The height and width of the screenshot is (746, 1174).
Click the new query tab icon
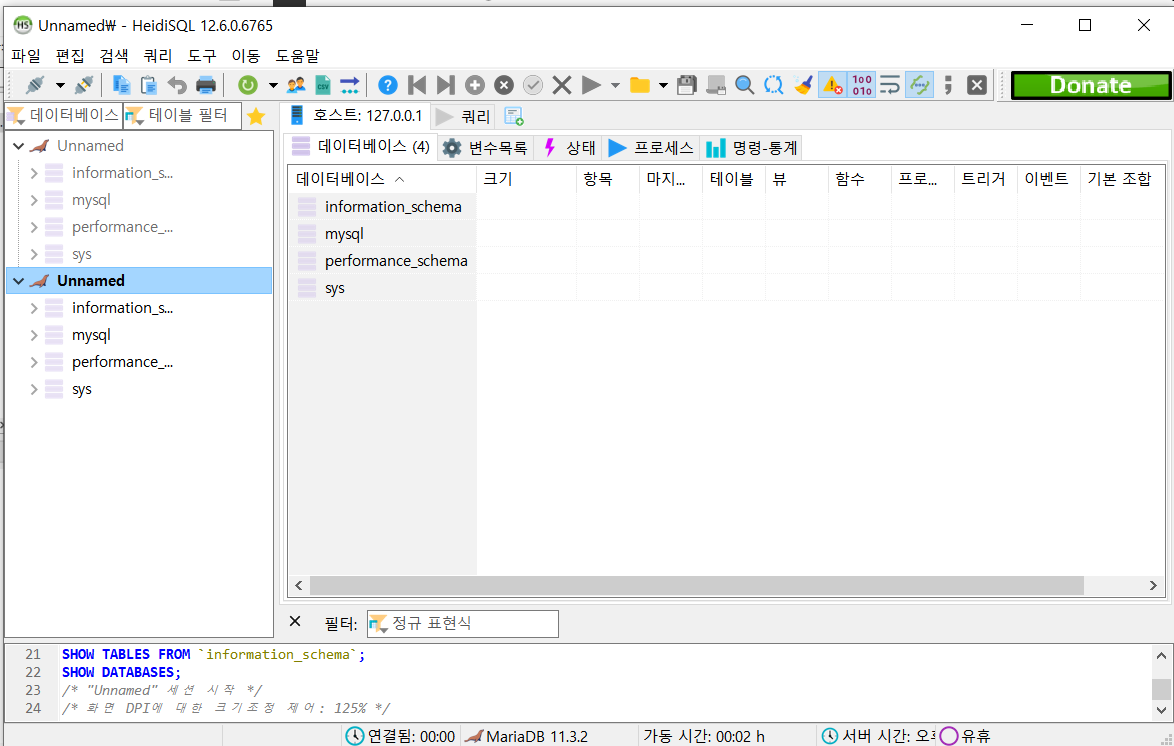tap(514, 117)
